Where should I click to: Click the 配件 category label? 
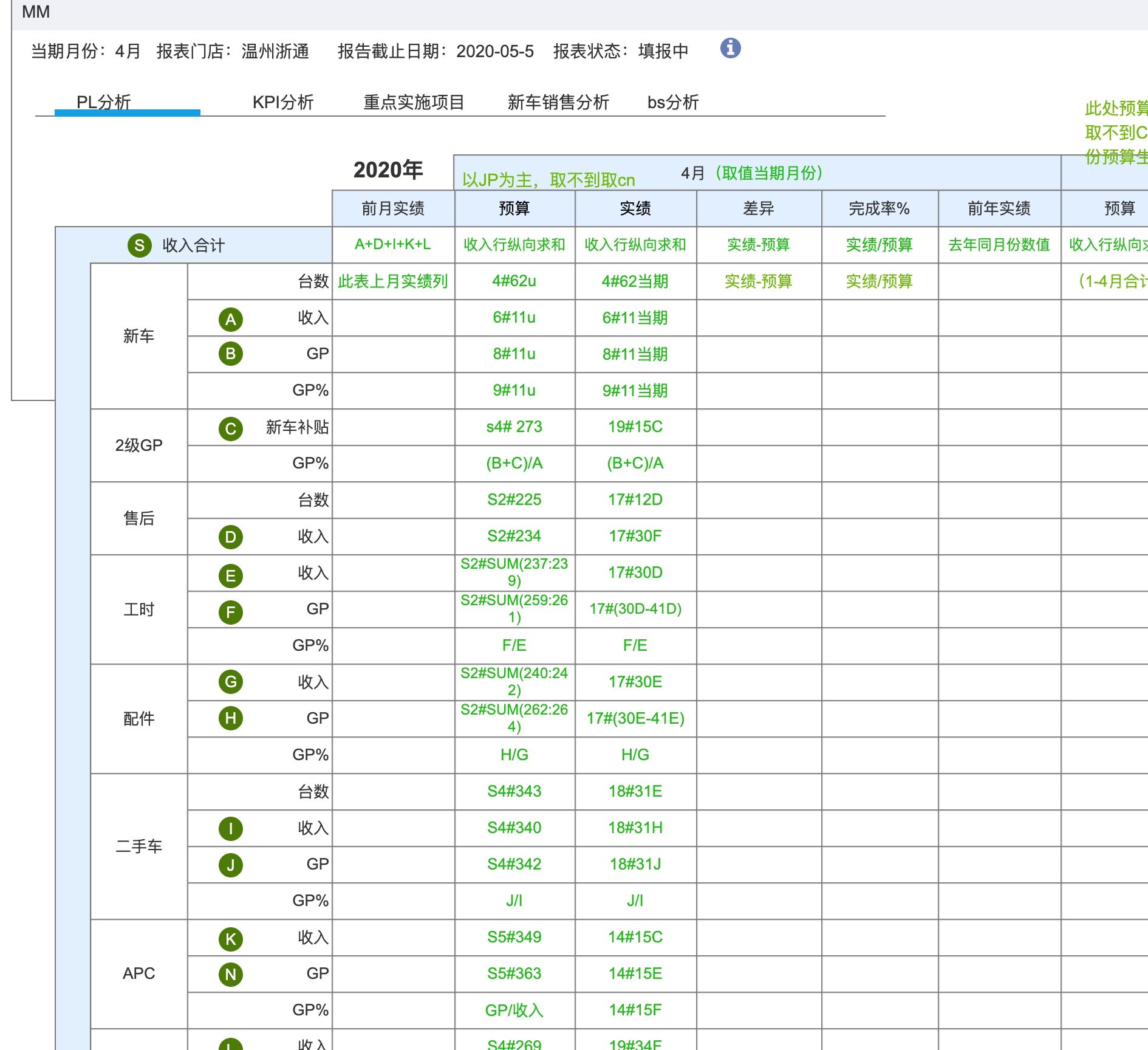coord(139,719)
